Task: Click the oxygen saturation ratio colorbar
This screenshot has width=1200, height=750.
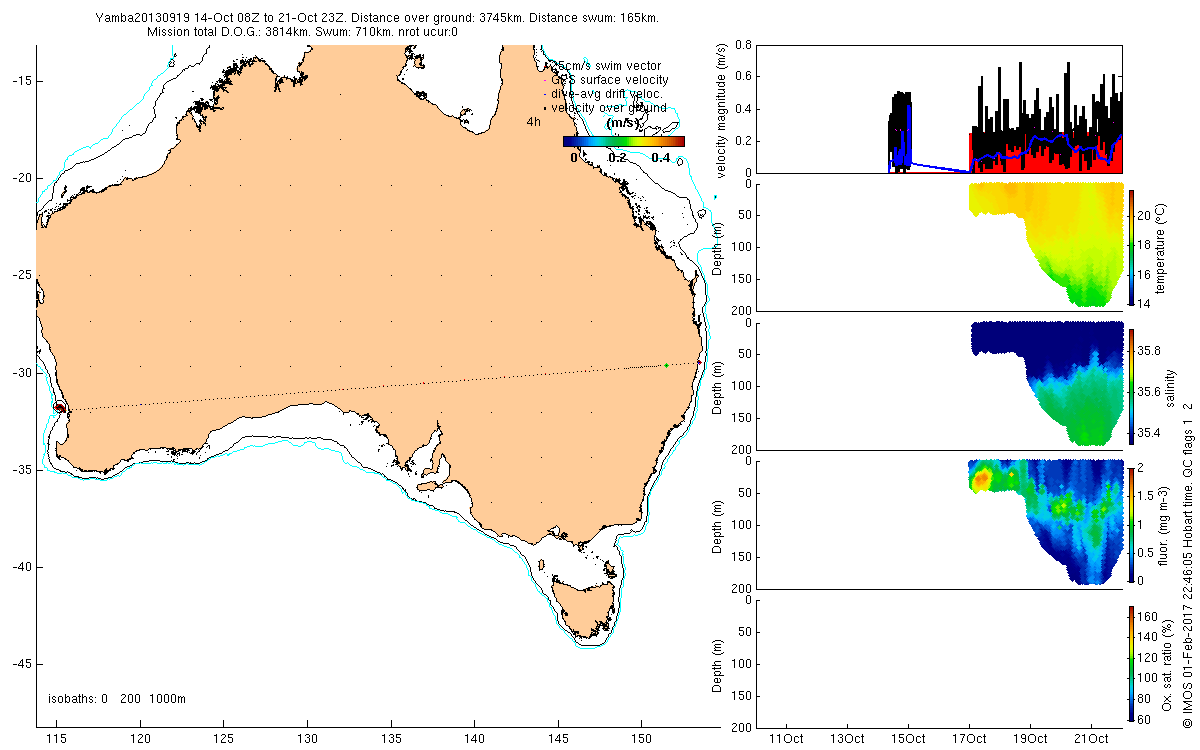Action: click(x=1131, y=662)
